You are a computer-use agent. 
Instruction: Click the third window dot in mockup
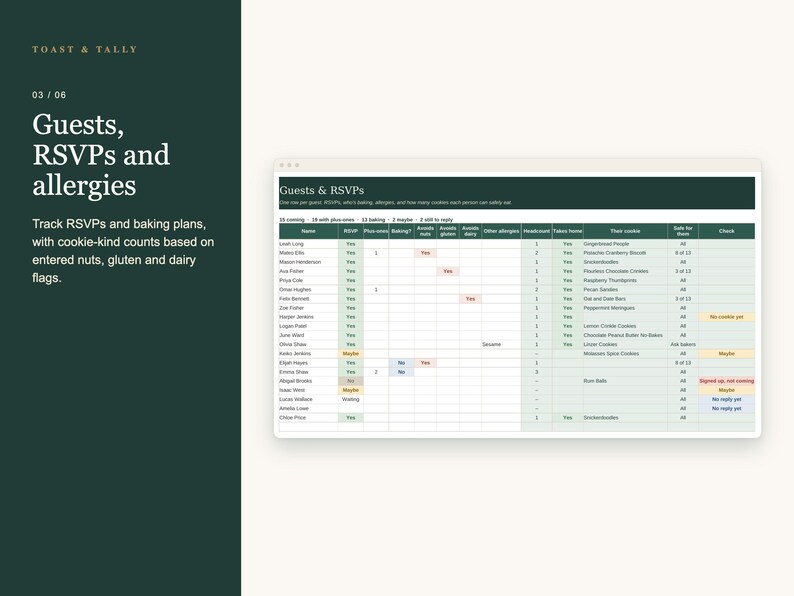(297, 165)
